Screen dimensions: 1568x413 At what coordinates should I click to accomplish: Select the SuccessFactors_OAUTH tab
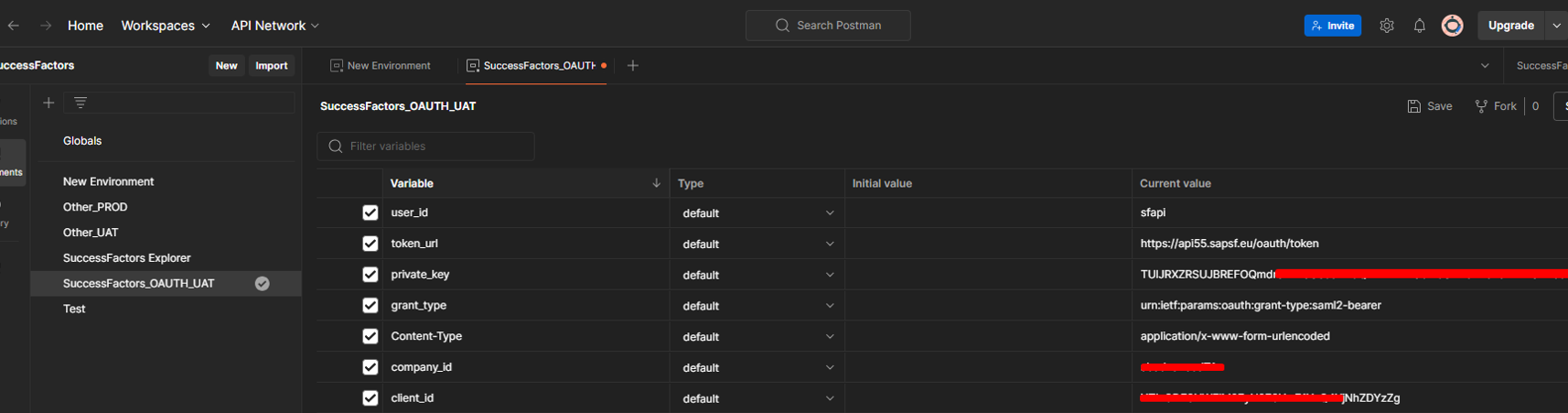(x=536, y=66)
